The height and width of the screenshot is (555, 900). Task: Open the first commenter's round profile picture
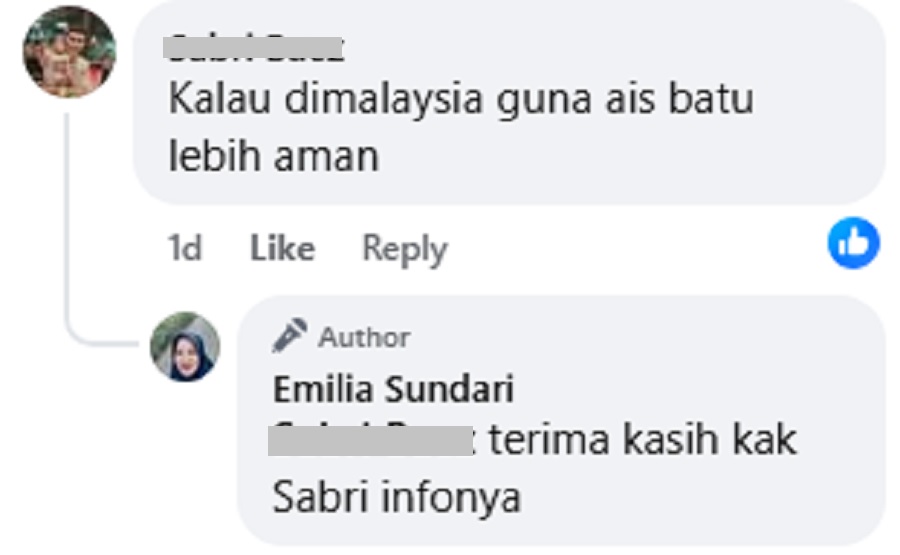[x=69, y=52]
